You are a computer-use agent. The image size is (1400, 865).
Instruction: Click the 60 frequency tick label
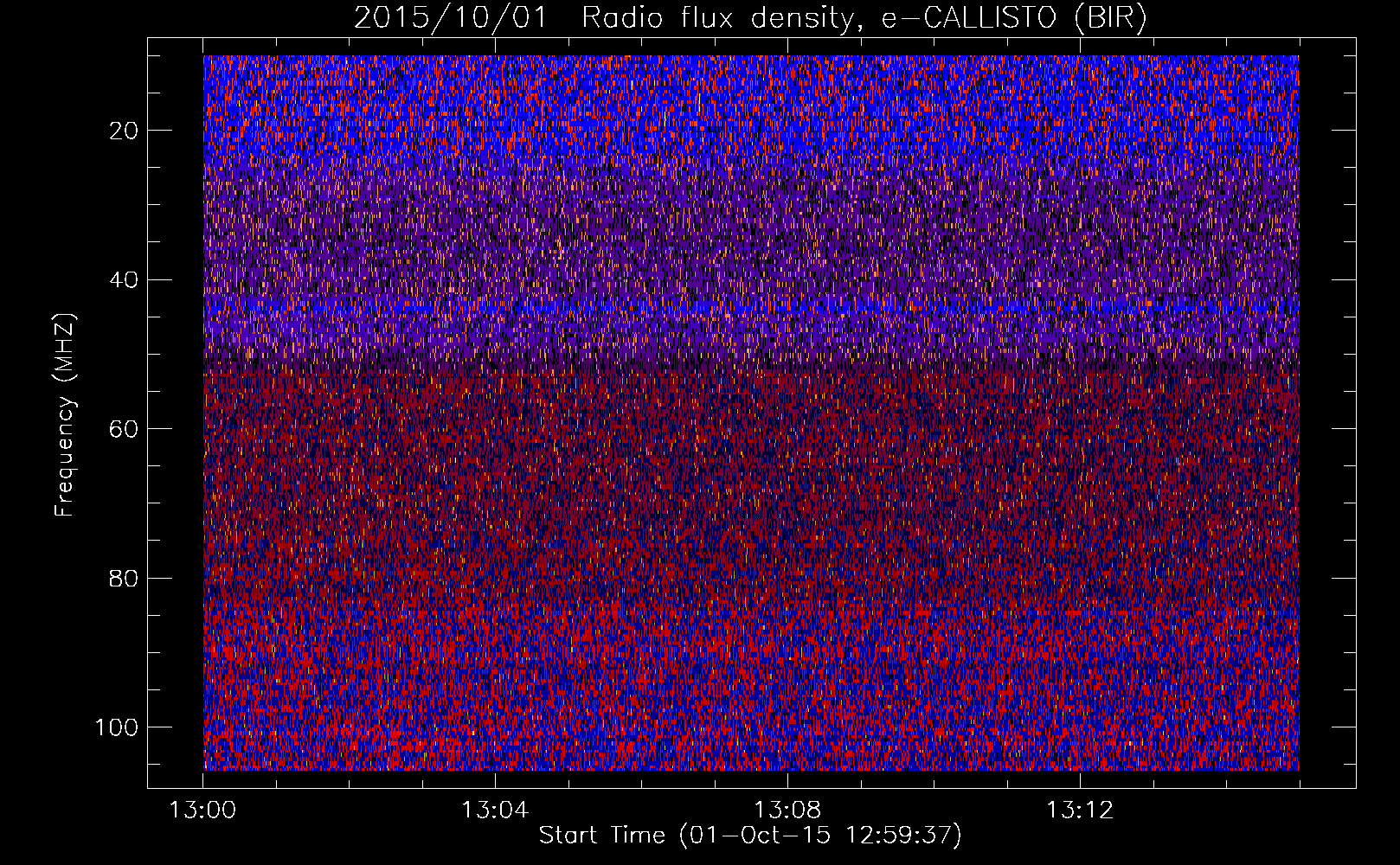click(x=125, y=429)
